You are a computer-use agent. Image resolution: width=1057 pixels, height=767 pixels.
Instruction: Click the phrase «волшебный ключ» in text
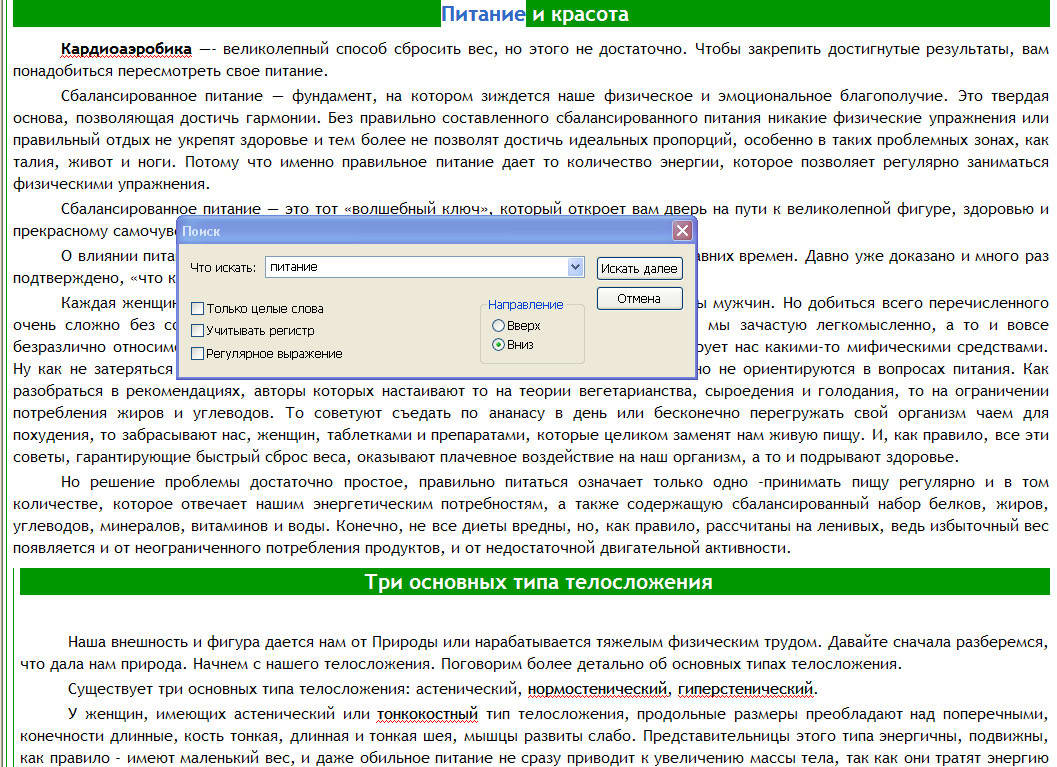point(417,209)
